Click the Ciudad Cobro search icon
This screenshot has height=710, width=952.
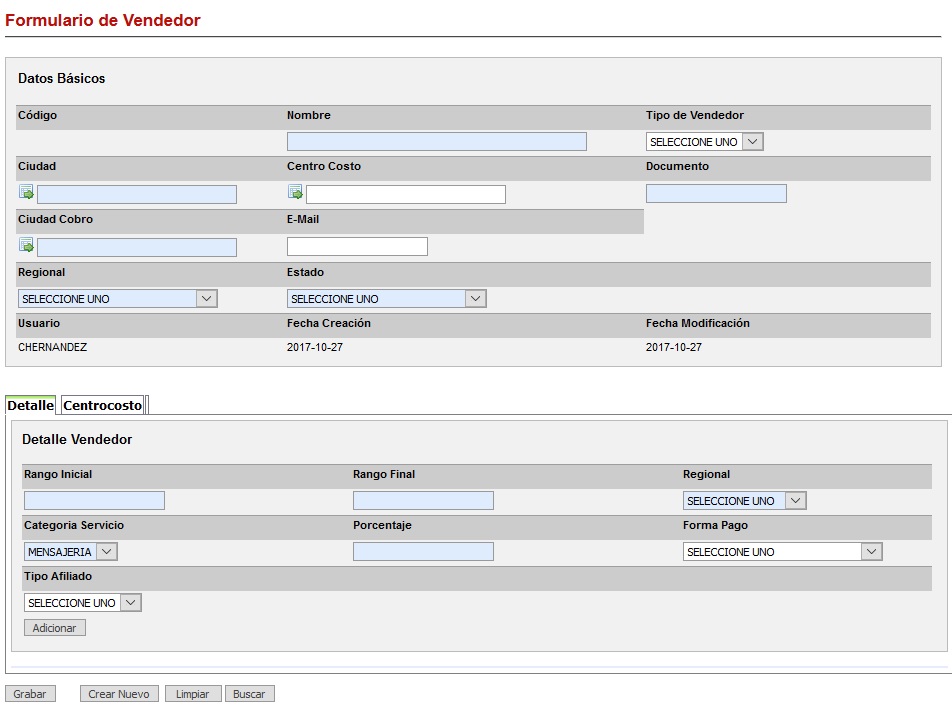pyautogui.click(x=26, y=245)
